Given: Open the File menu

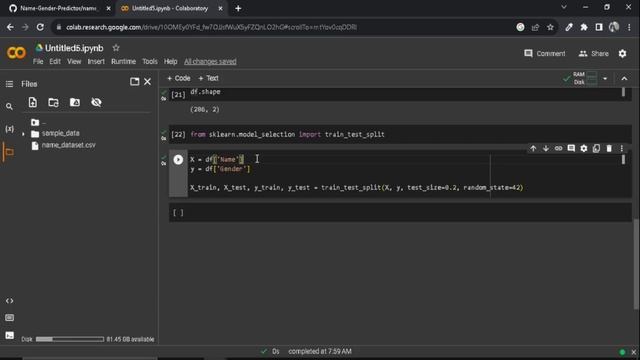Looking at the screenshot, I should (38, 62).
